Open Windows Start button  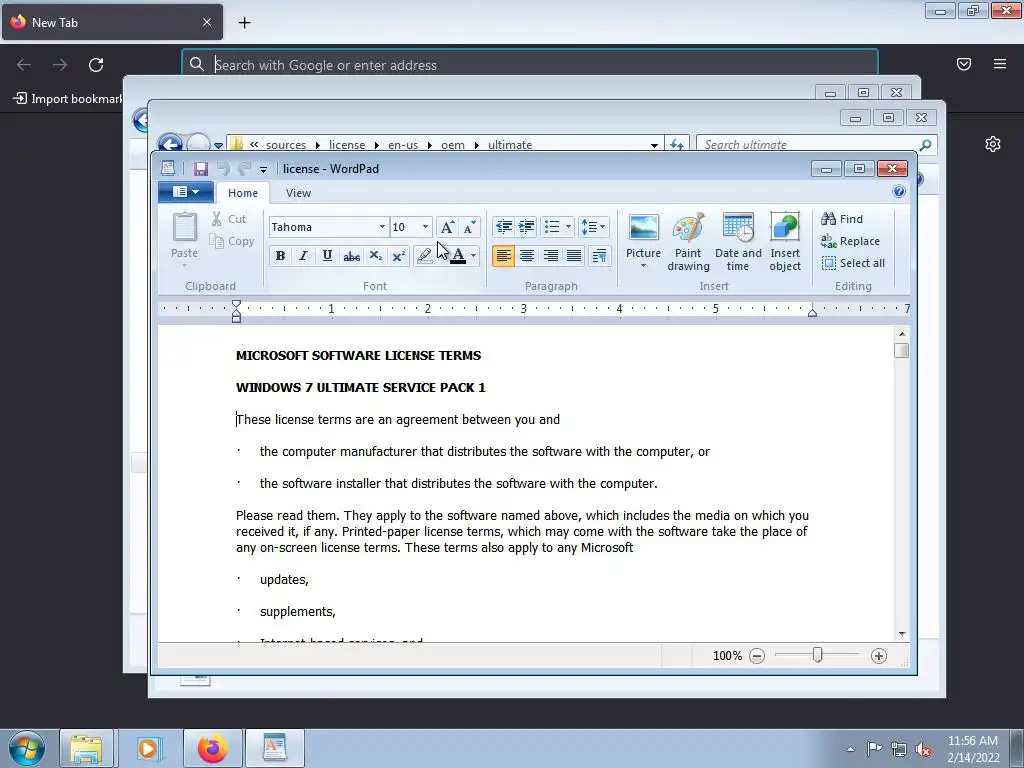pyautogui.click(x=27, y=748)
